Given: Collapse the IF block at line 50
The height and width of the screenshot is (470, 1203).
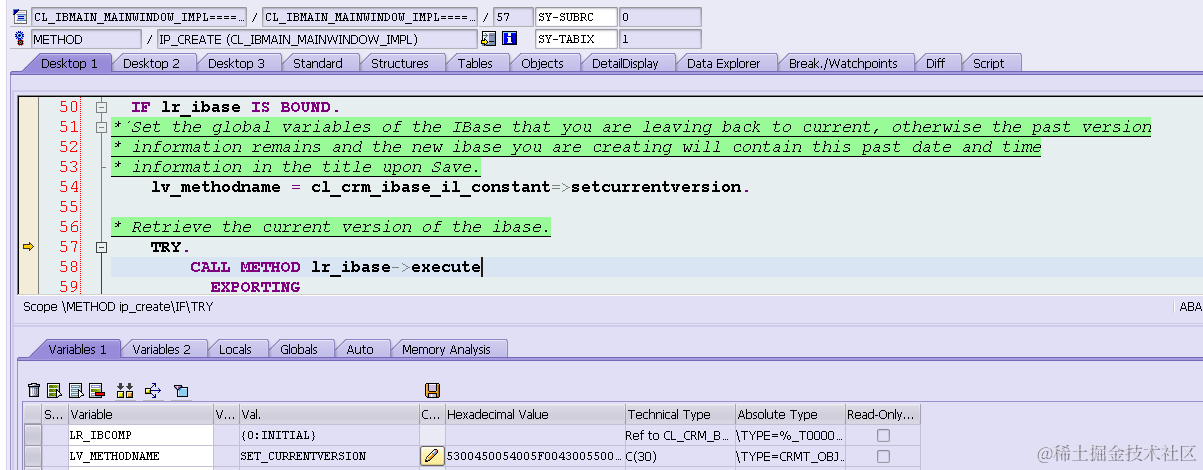Looking at the screenshot, I should pos(100,107).
